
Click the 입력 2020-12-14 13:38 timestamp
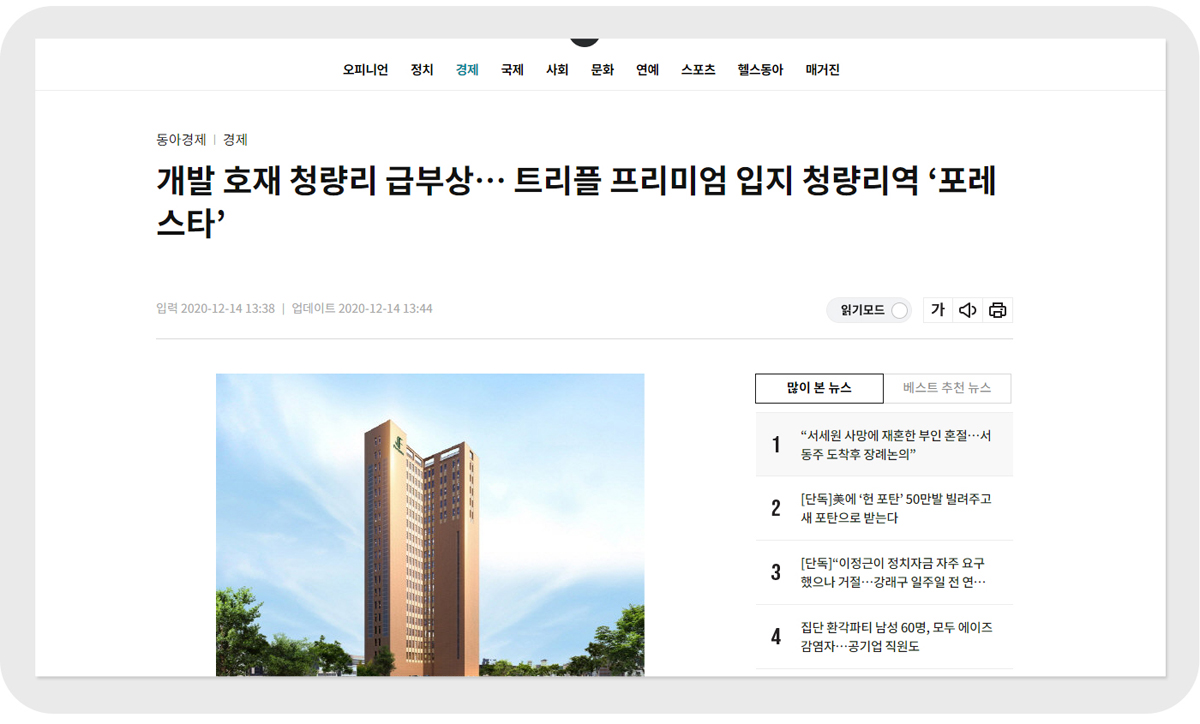(x=215, y=309)
